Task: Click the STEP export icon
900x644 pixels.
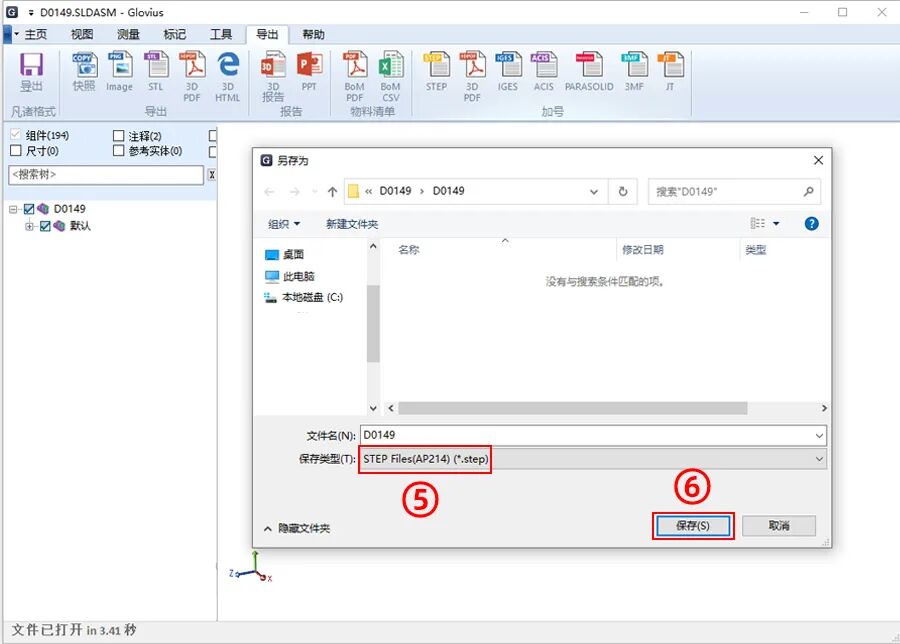Action: click(436, 70)
